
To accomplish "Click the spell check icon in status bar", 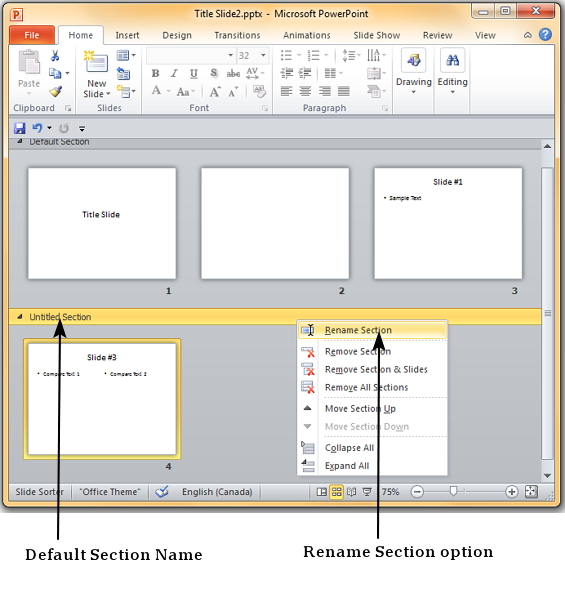I will click(162, 492).
